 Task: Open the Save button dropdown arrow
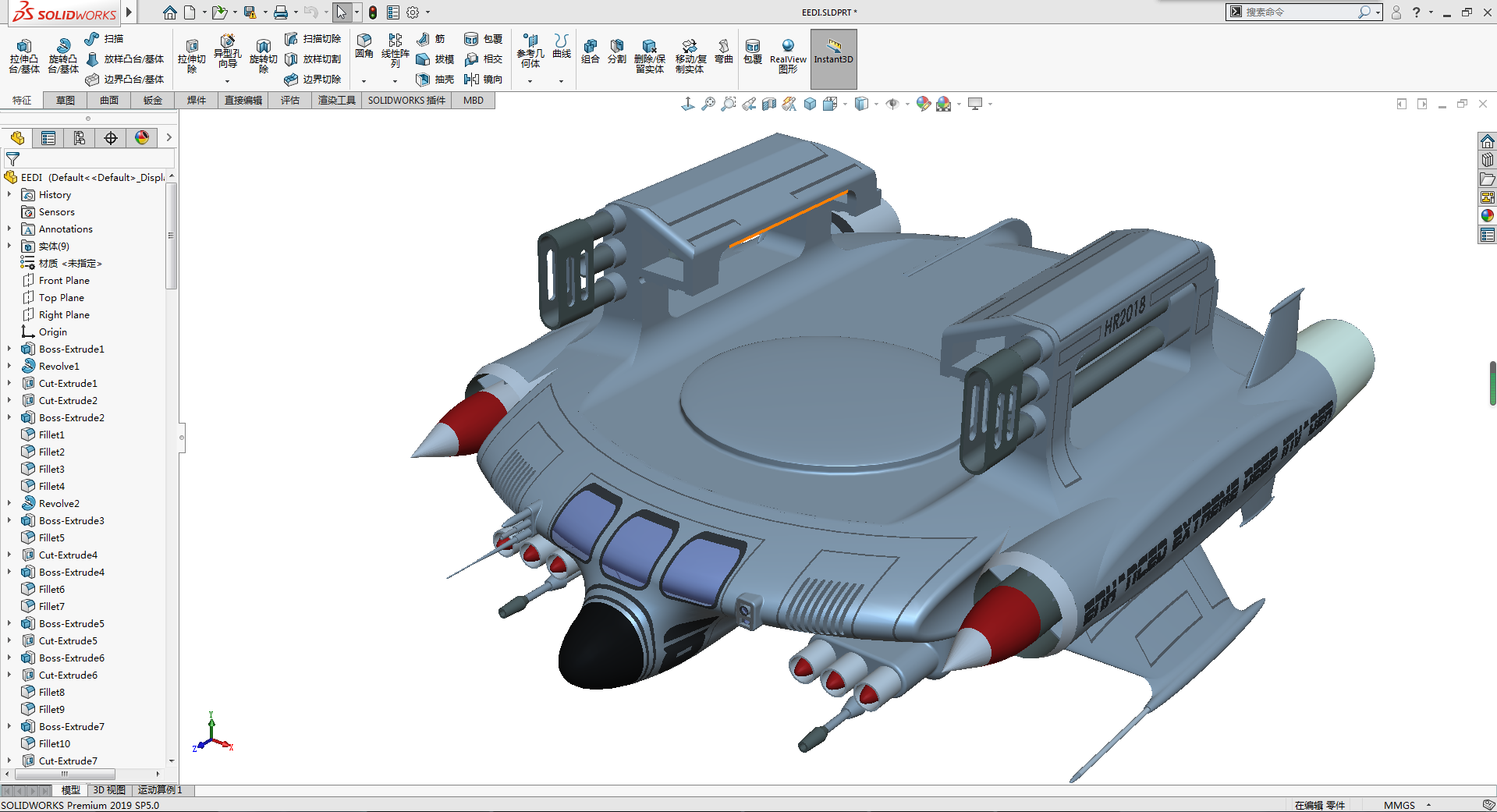click(x=265, y=12)
